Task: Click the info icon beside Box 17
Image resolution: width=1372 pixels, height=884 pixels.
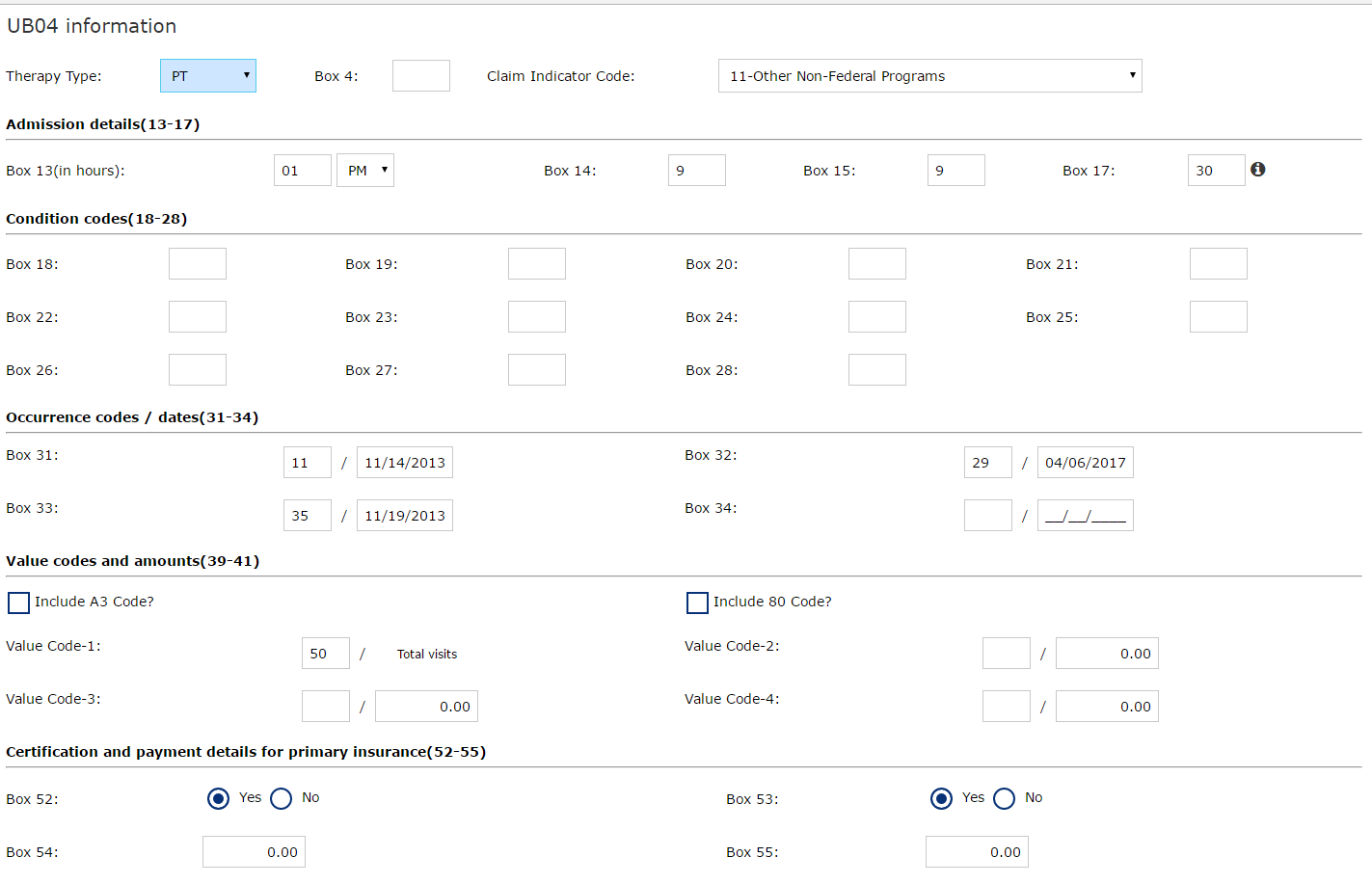Action: (1257, 170)
